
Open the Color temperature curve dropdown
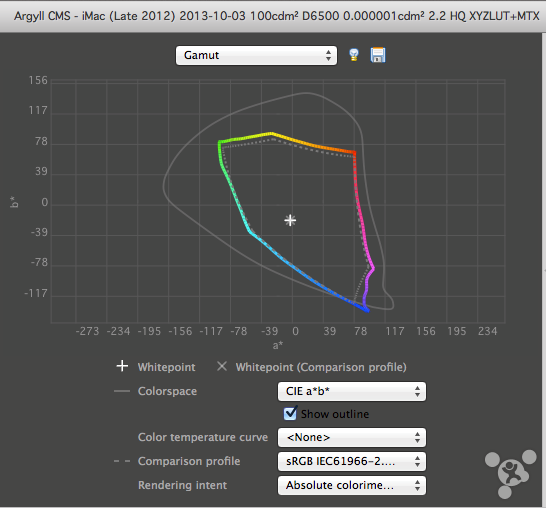(x=352, y=437)
